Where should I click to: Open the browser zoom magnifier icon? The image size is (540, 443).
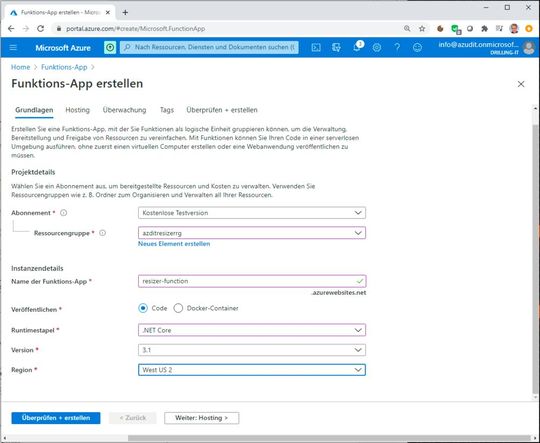pyautogui.click(x=407, y=29)
